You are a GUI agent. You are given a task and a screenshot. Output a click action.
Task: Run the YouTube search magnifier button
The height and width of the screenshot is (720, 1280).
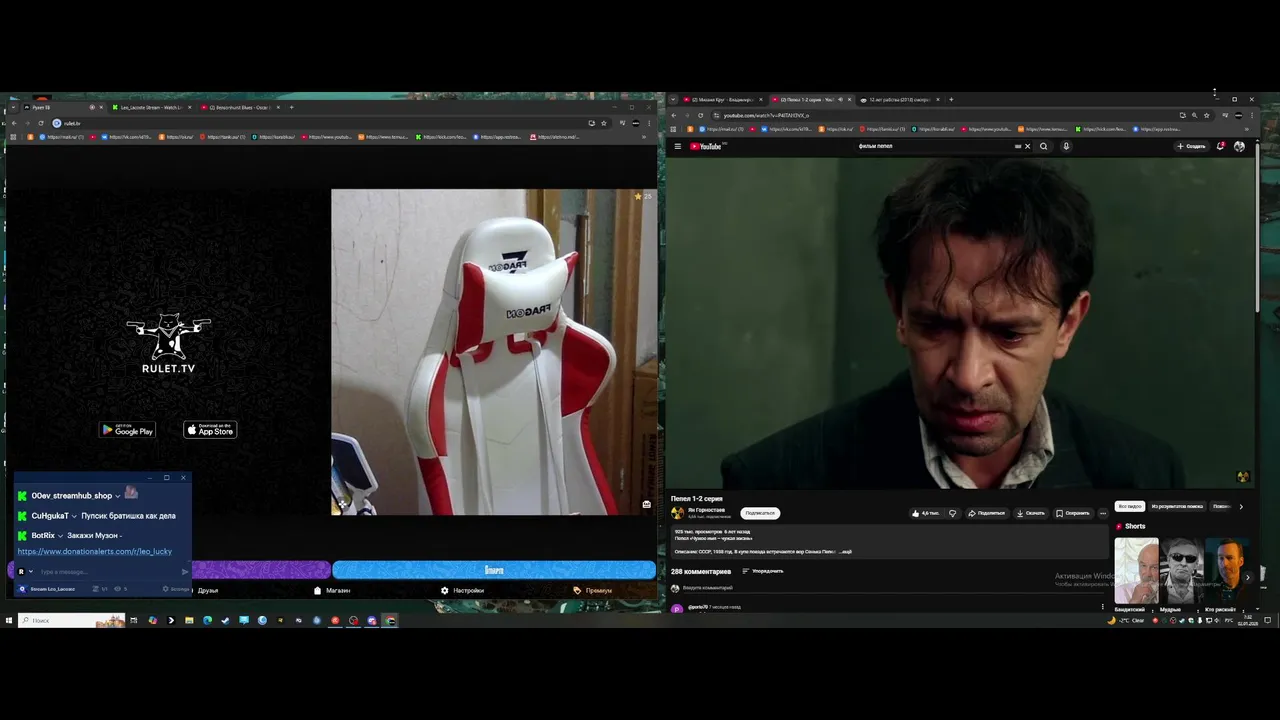click(1043, 146)
